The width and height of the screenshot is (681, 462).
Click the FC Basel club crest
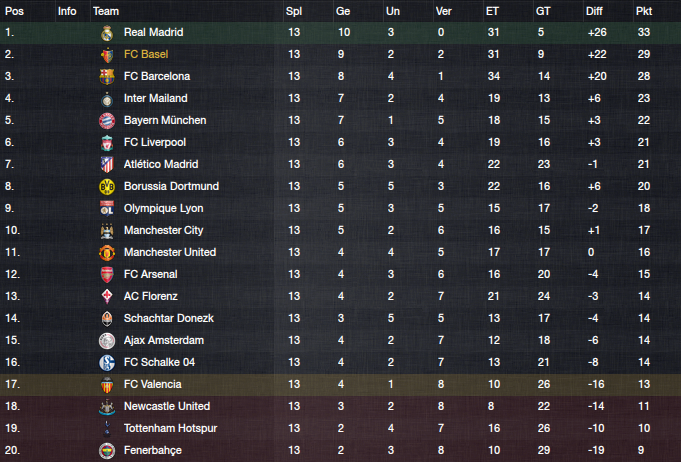pyautogui.click(x=107, y=55)
